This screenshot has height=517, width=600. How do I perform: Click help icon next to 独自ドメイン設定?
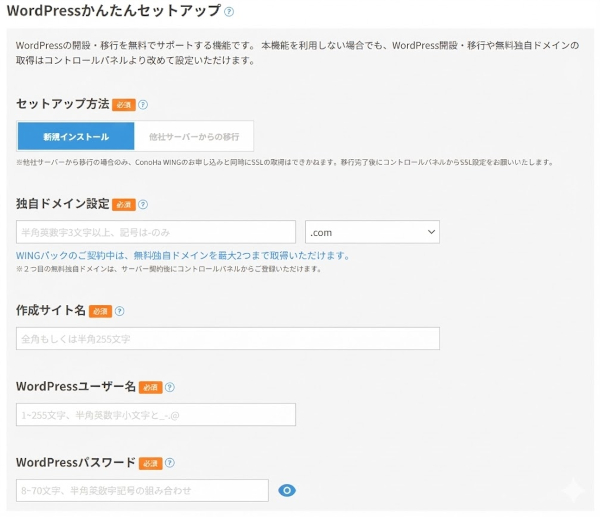point(143,204)
